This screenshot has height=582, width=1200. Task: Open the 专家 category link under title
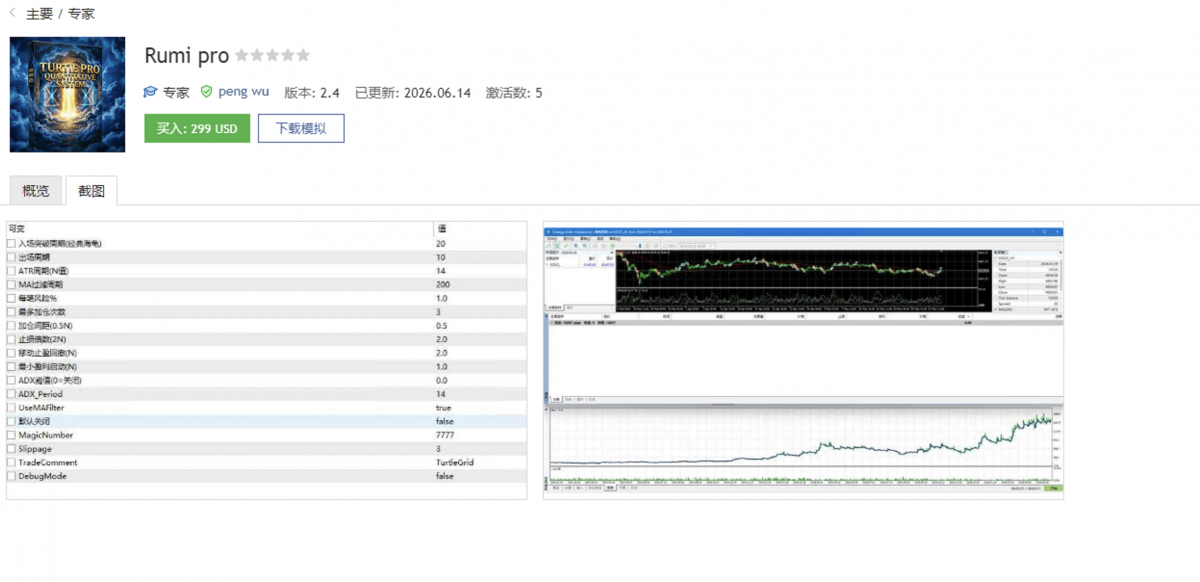176,92
